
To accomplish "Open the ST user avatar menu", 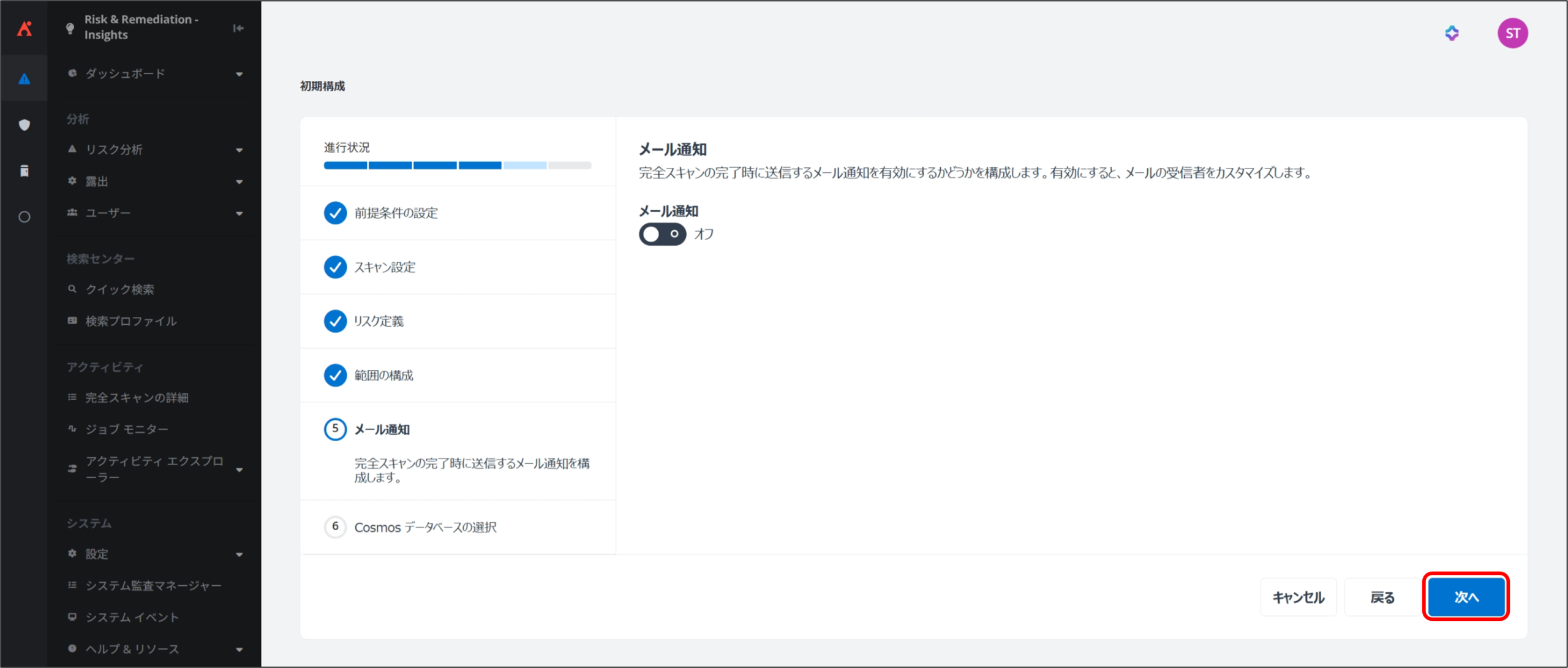I will click(1512, 33).
